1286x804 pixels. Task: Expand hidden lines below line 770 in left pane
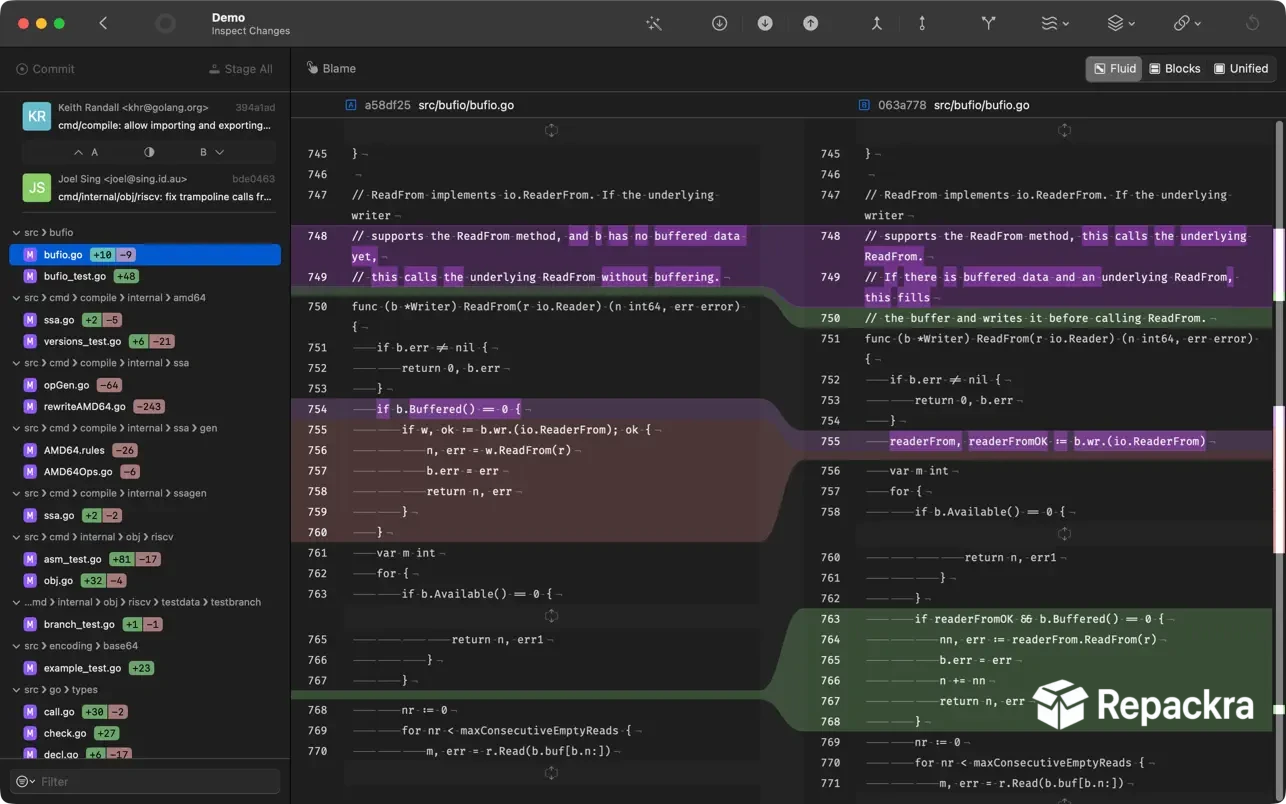coord(551,773)
